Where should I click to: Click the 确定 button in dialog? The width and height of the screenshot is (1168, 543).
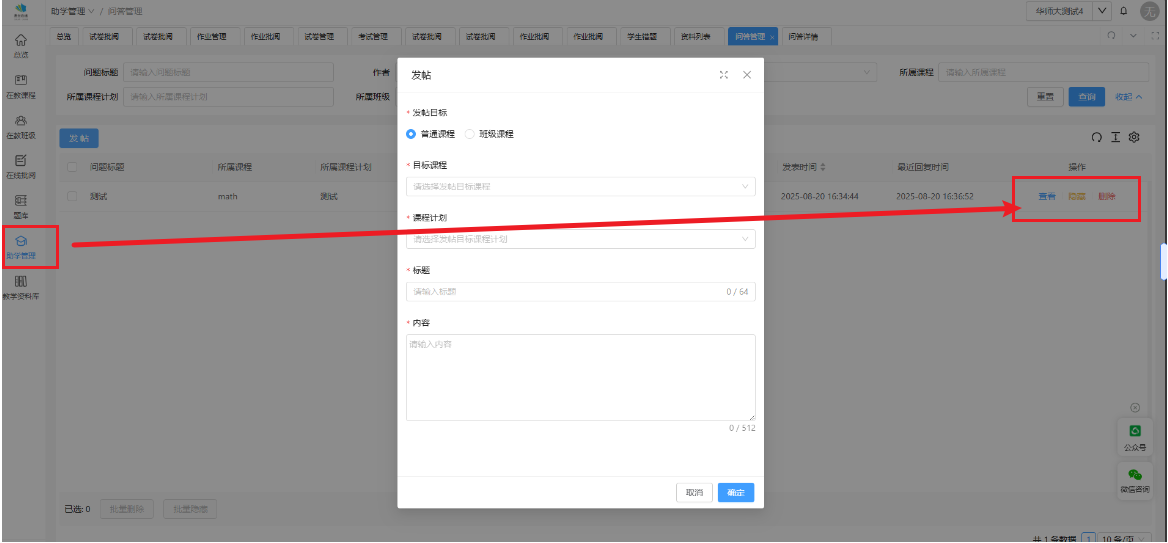pyautogui.click(x=735, y=492)
